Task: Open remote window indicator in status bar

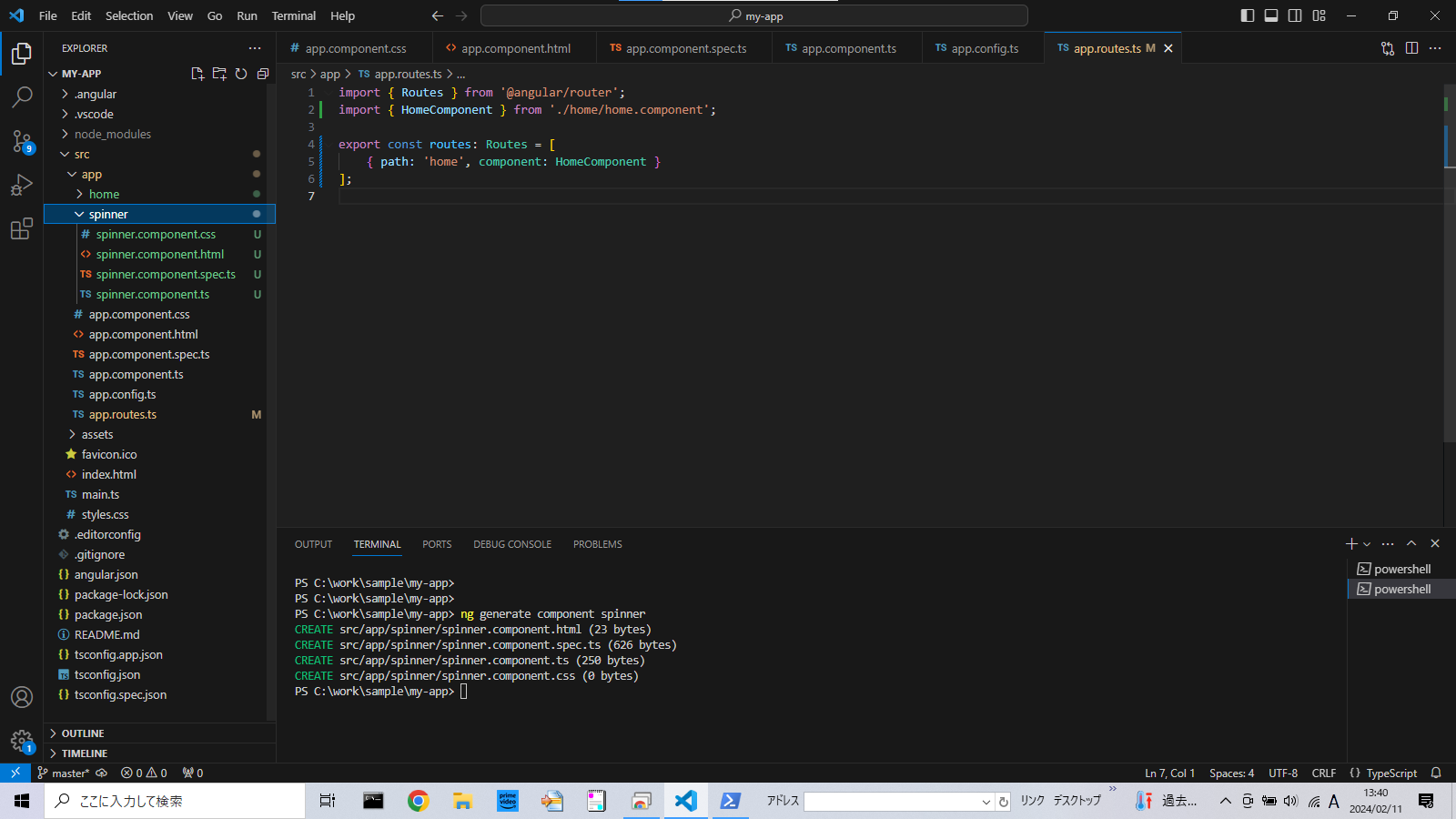Action: (15, 773)
